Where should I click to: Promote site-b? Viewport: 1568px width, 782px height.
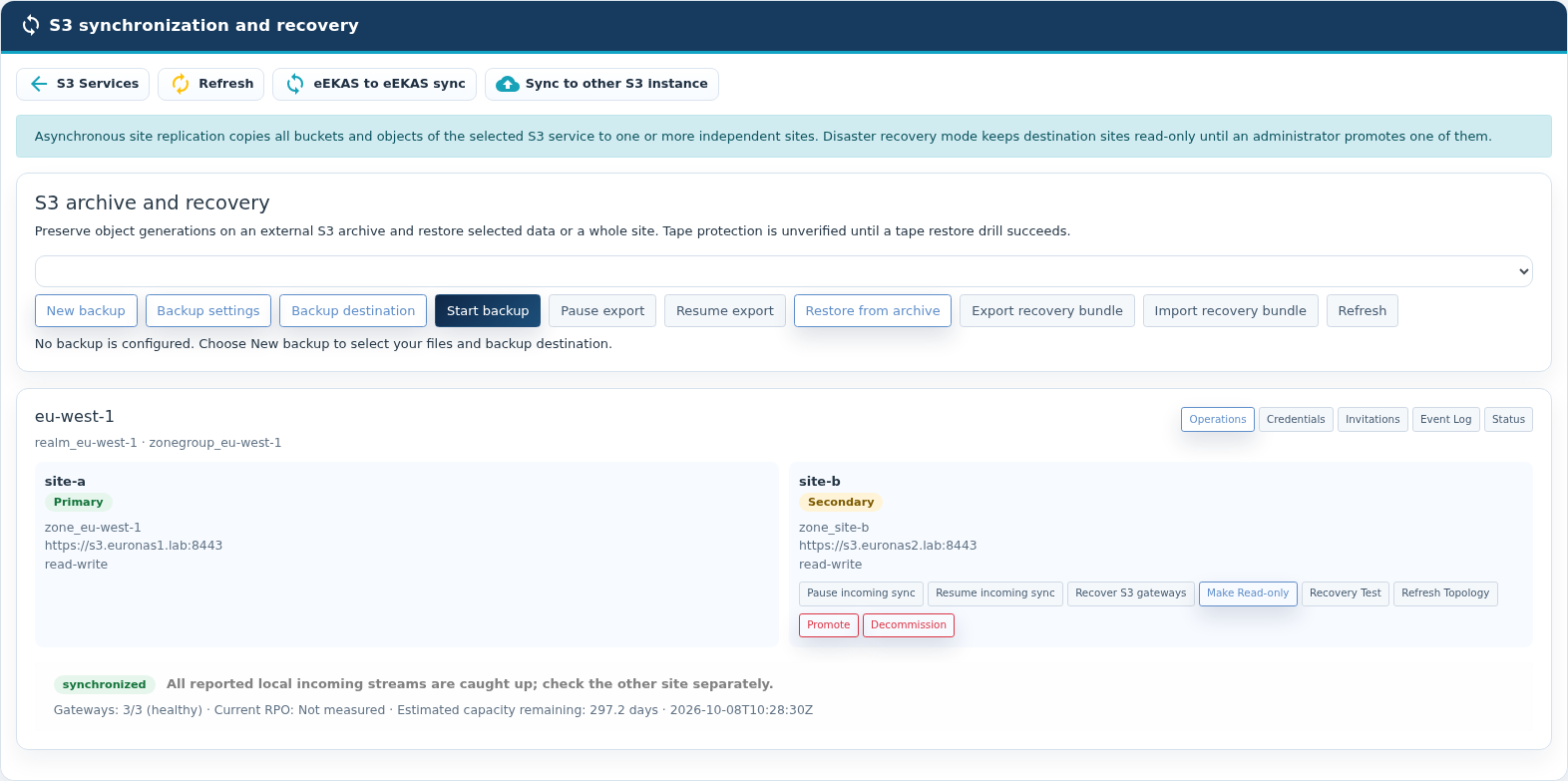(829, 625)
